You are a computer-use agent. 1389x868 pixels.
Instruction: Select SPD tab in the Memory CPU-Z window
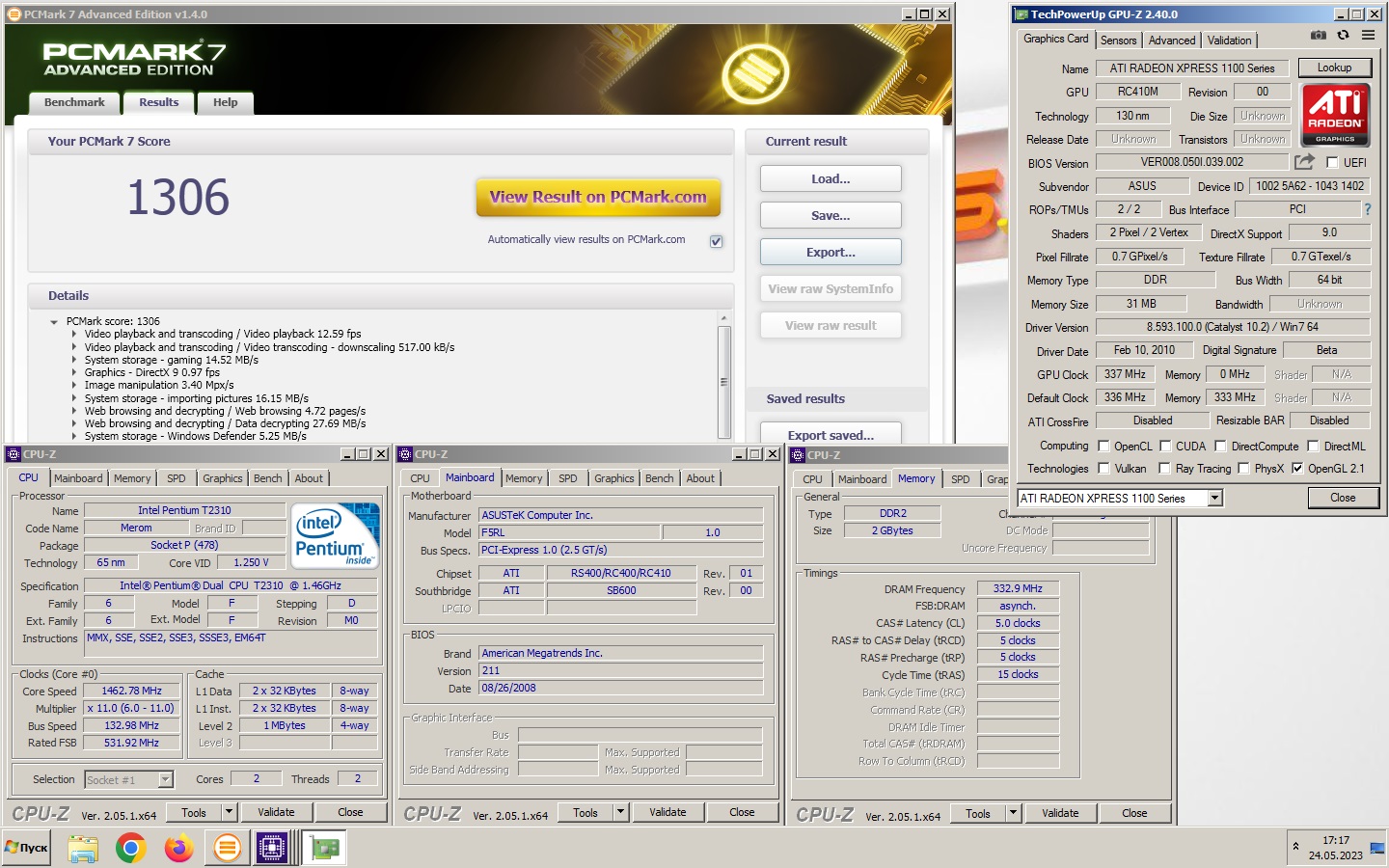click(961, 479)
